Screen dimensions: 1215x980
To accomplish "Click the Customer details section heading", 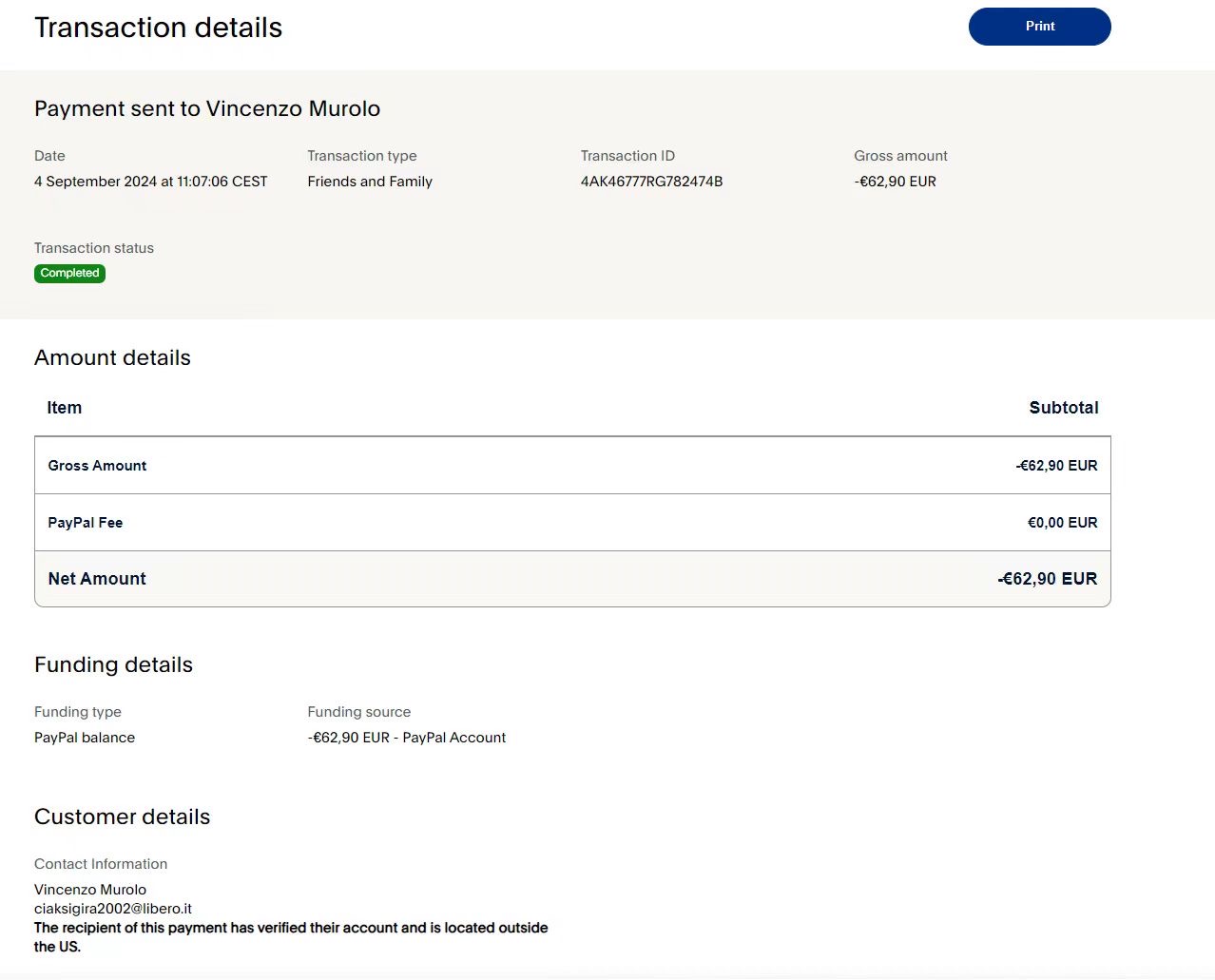I will (x=122, y=817).
